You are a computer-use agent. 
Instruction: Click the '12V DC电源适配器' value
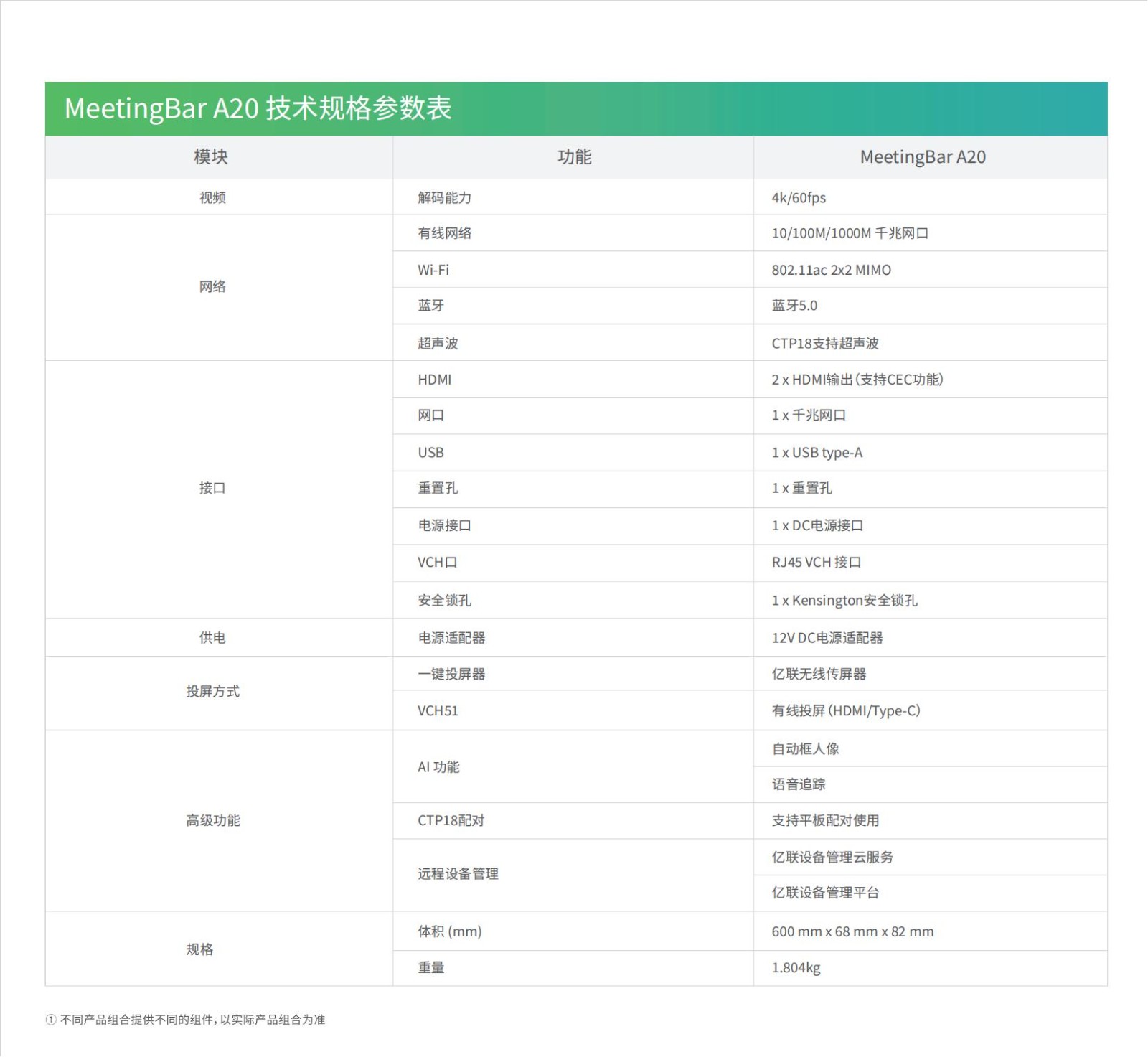827,638
